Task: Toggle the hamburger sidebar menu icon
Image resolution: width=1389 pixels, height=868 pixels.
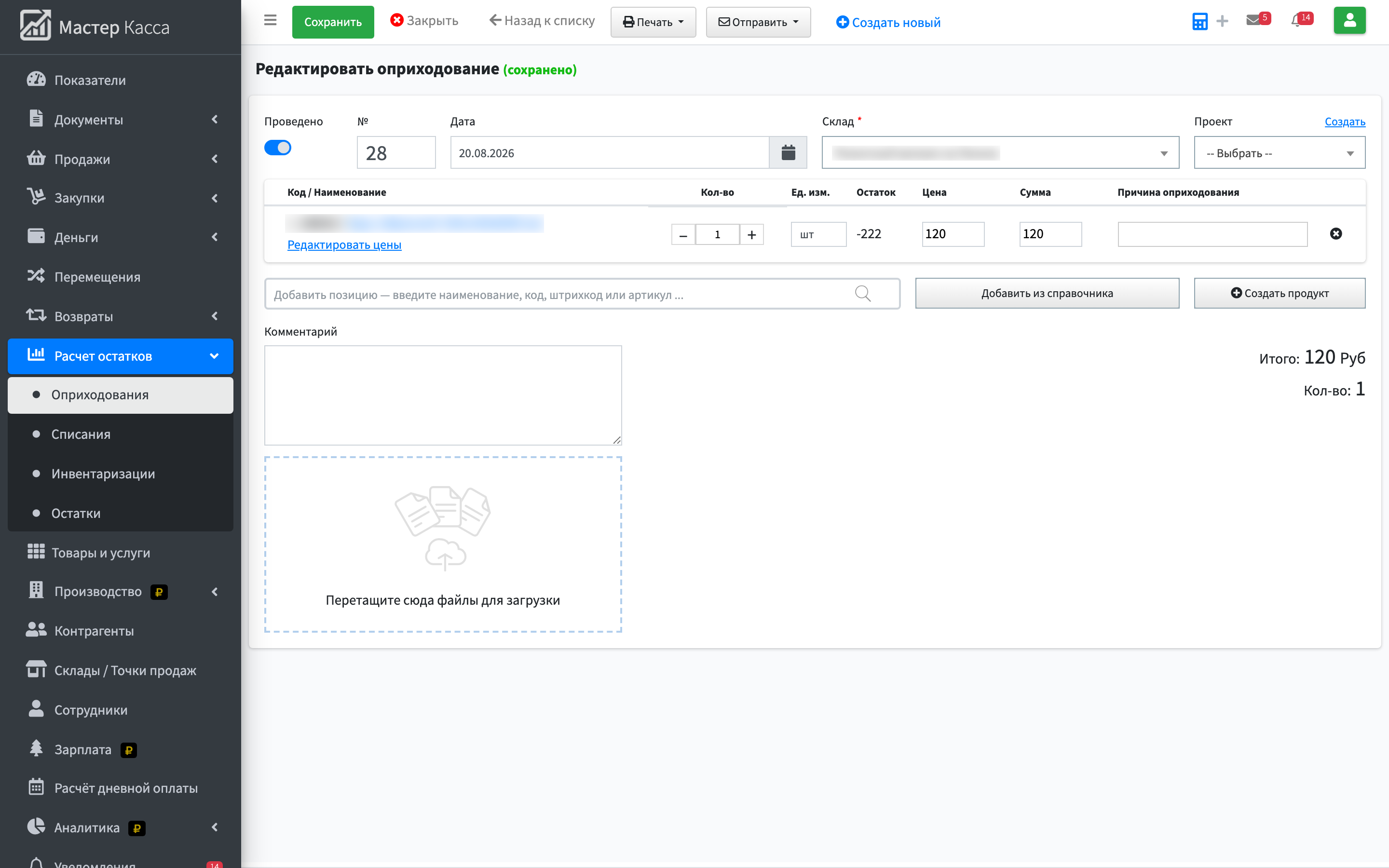Action: click(271, 21)
